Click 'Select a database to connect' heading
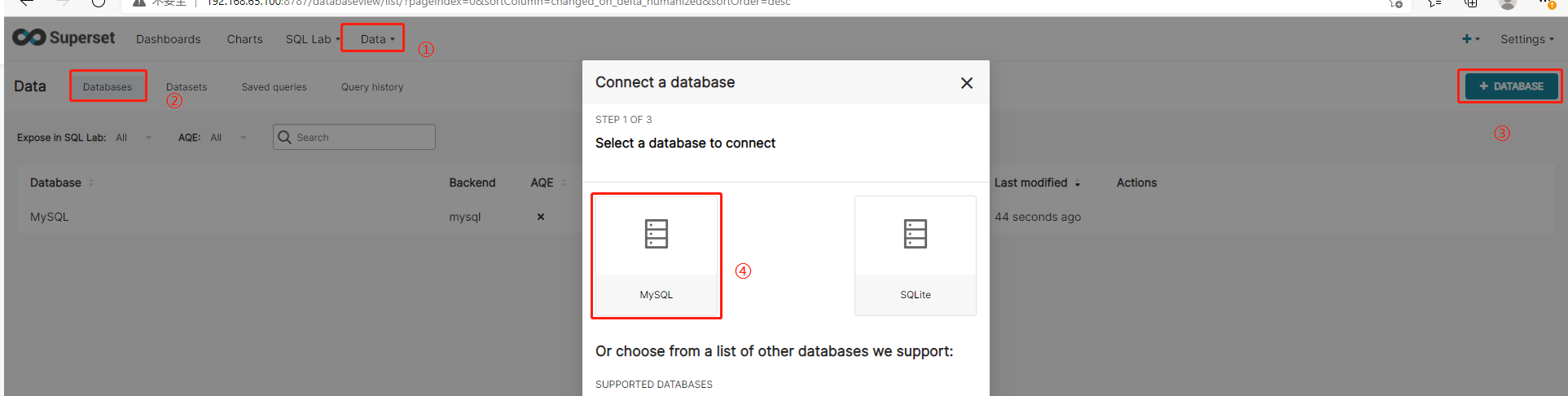Image resolution: width=1568 pixels, height=396 pixels. pos(685,143)
